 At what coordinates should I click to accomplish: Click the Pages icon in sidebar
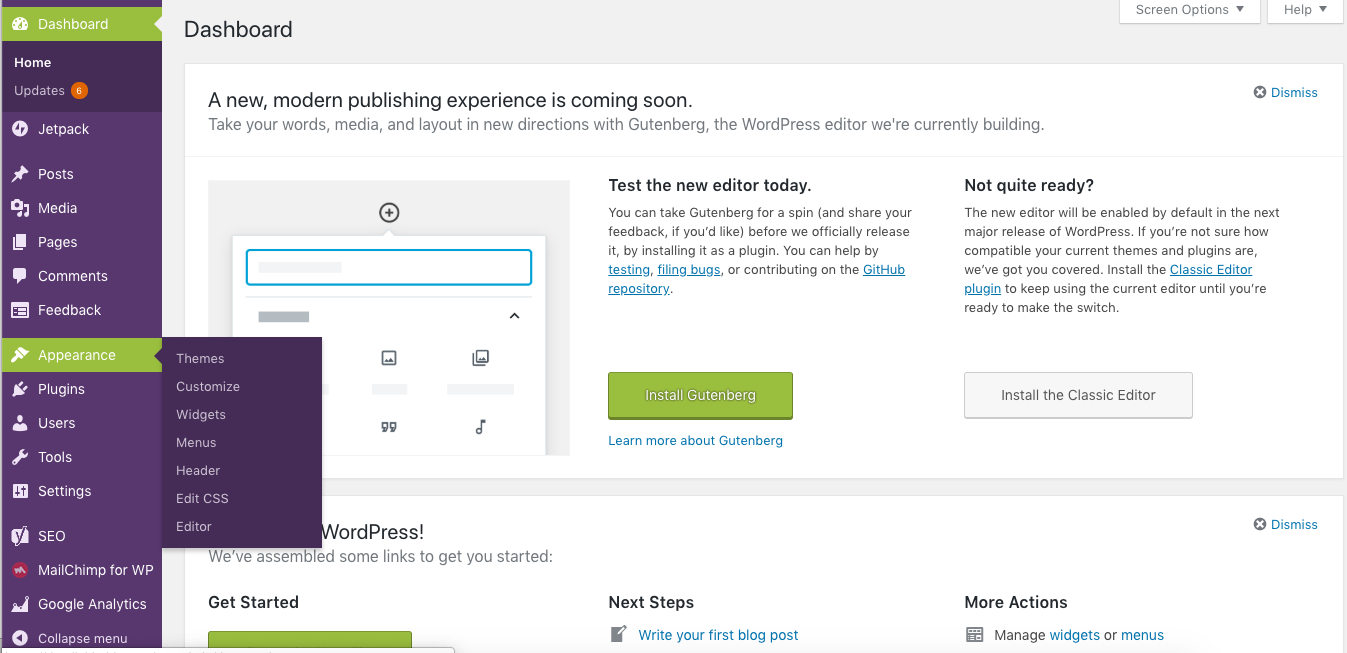(x=20, y=242)
